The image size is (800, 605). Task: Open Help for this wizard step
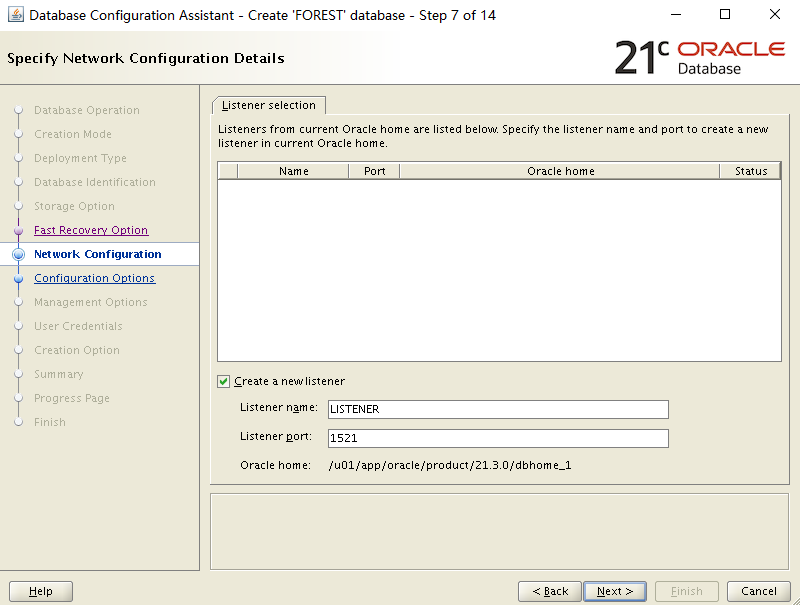point(41,591)
